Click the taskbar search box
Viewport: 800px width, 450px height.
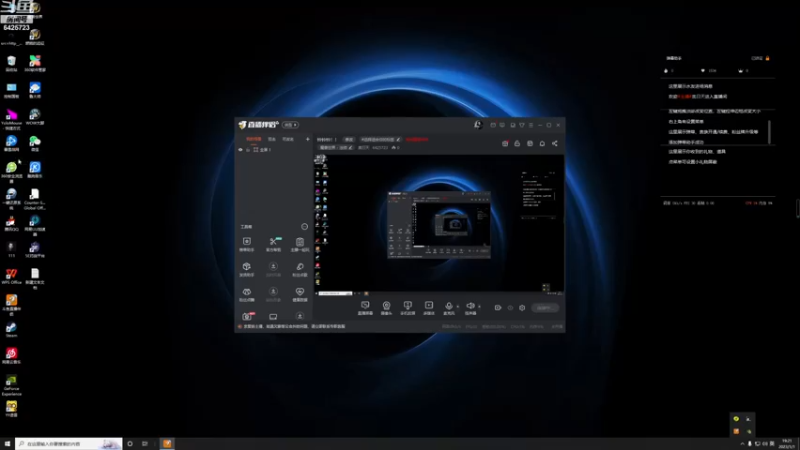pyautogui.click(x=69, y=444)
